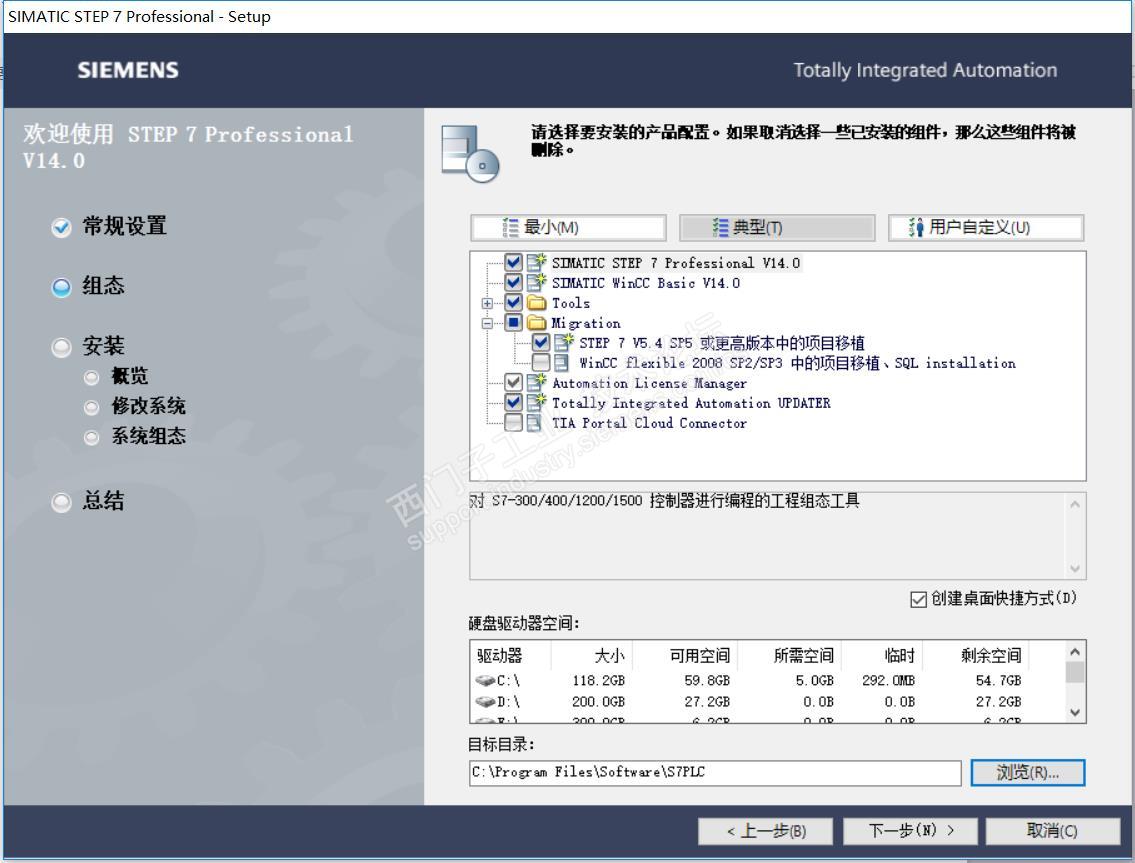Image resolution: width=1135 pixels, height=863 pixels.
Task: Click the 临时 column header
Action: tap(882, 656)
